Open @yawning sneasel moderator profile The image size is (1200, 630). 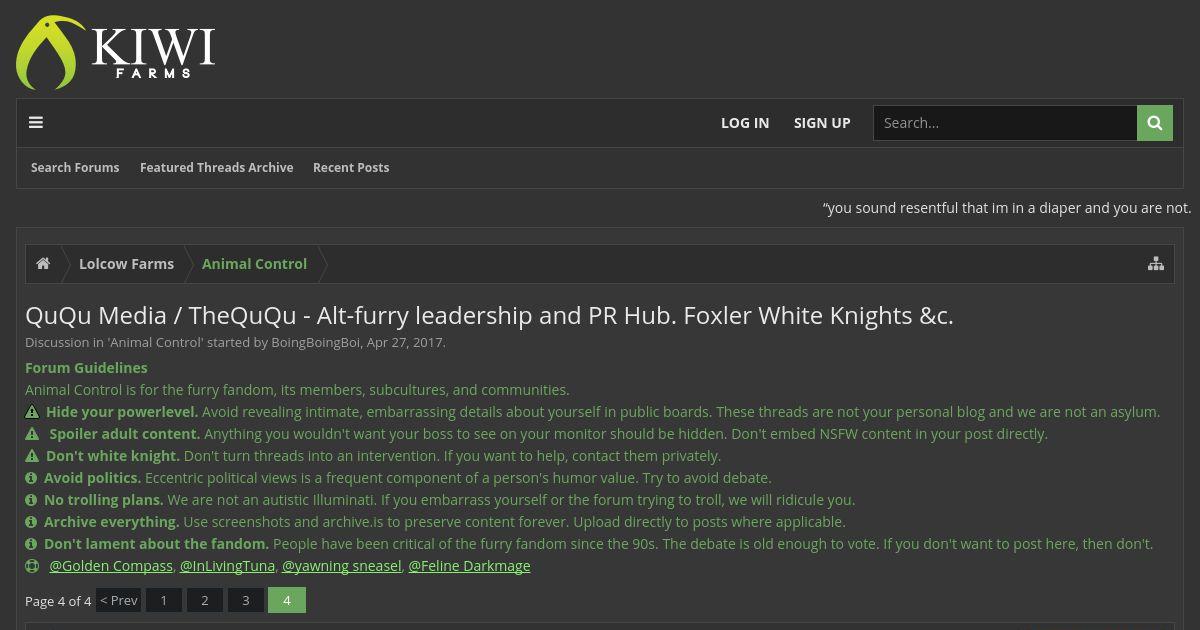point(342,566)
